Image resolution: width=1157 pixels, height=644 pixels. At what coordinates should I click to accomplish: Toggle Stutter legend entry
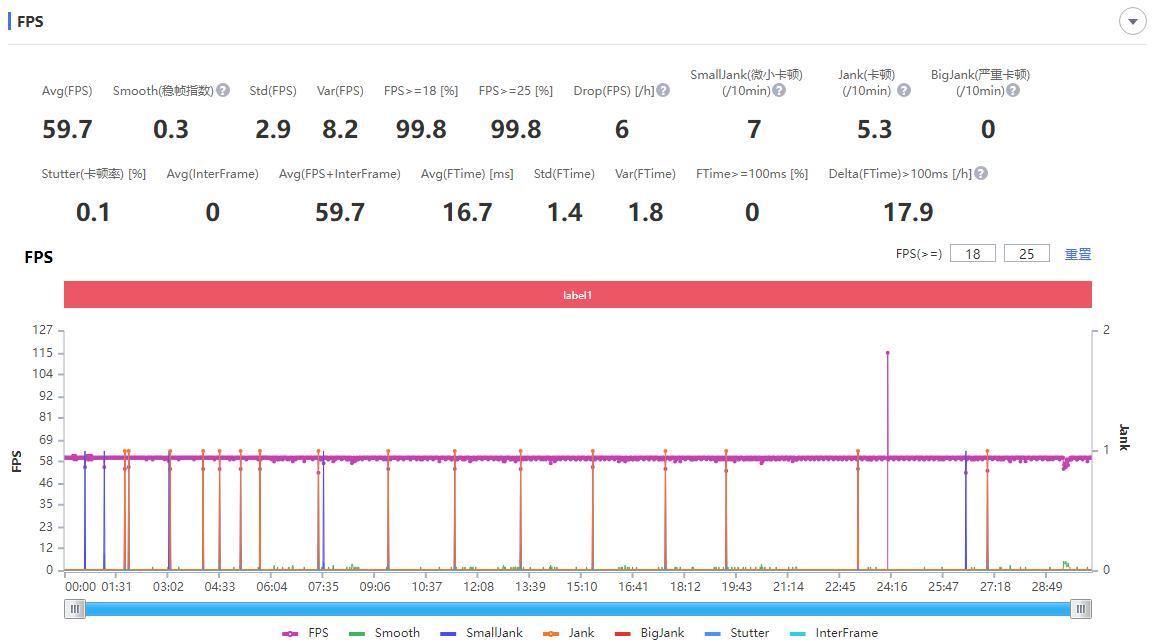click(737, 633)
